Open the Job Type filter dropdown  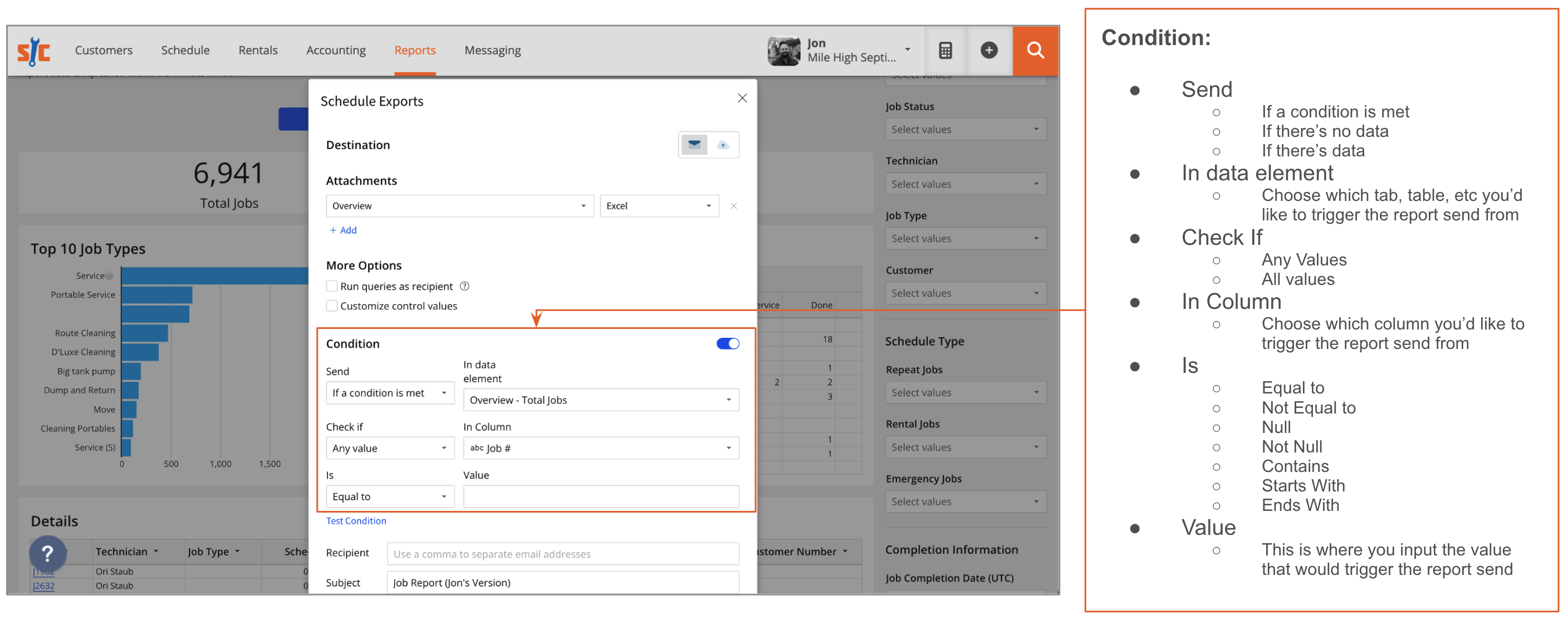coord(966,239)
